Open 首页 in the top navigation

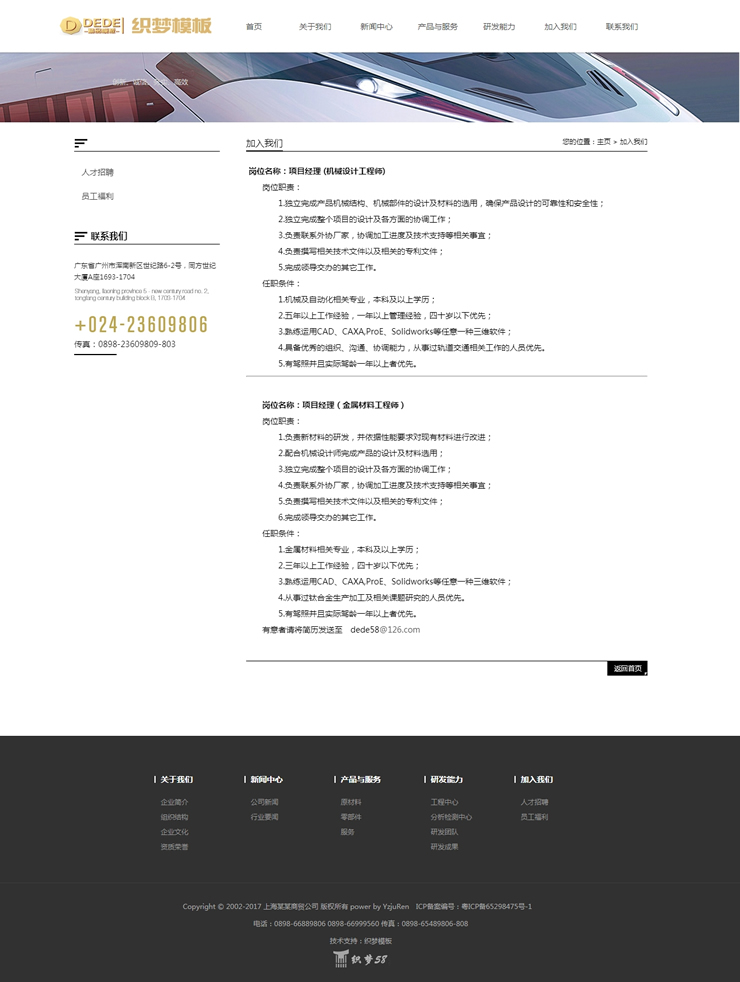pyautogui.click(x=254, y=27)
